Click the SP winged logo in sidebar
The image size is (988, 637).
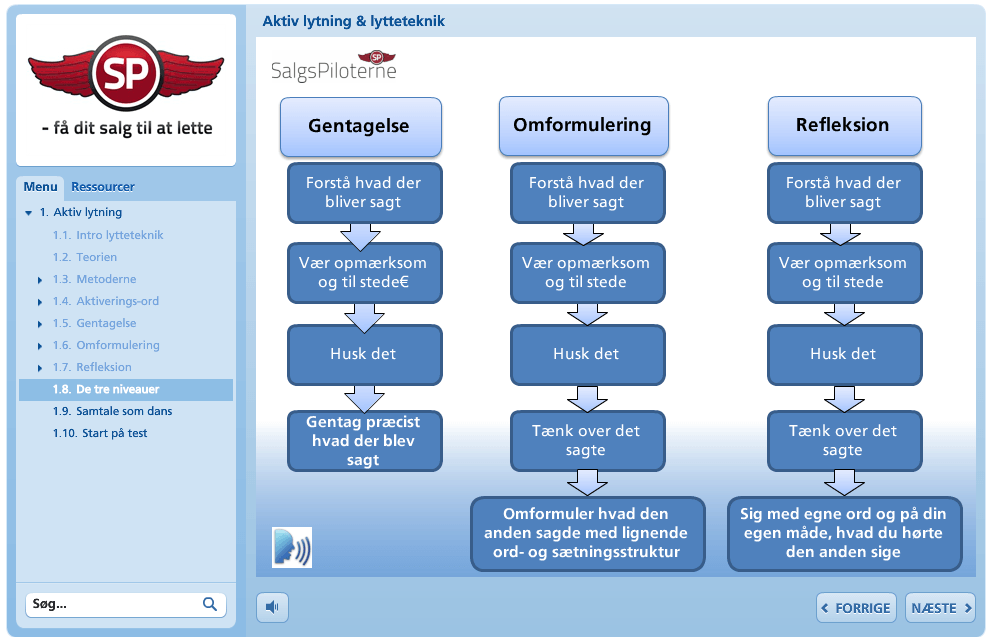pyautogui.click(x=126, y=74)
